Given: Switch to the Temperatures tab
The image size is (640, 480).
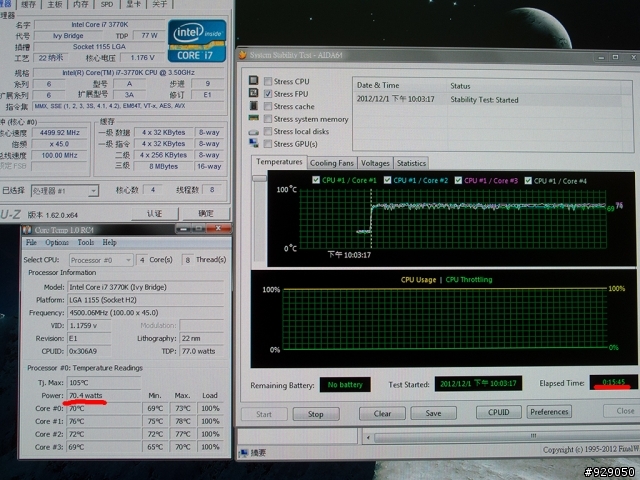Looking at the screenshot, I should (279, 162).
